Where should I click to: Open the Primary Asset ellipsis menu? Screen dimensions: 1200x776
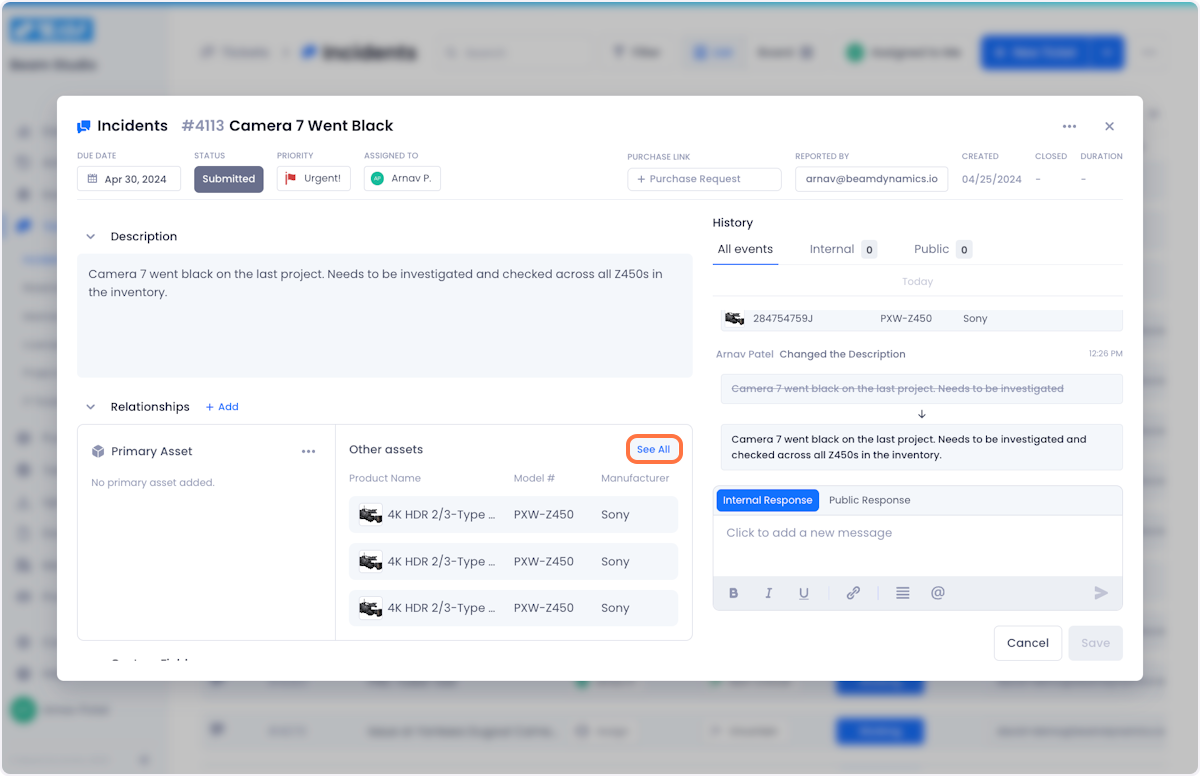tap(309, 452)
